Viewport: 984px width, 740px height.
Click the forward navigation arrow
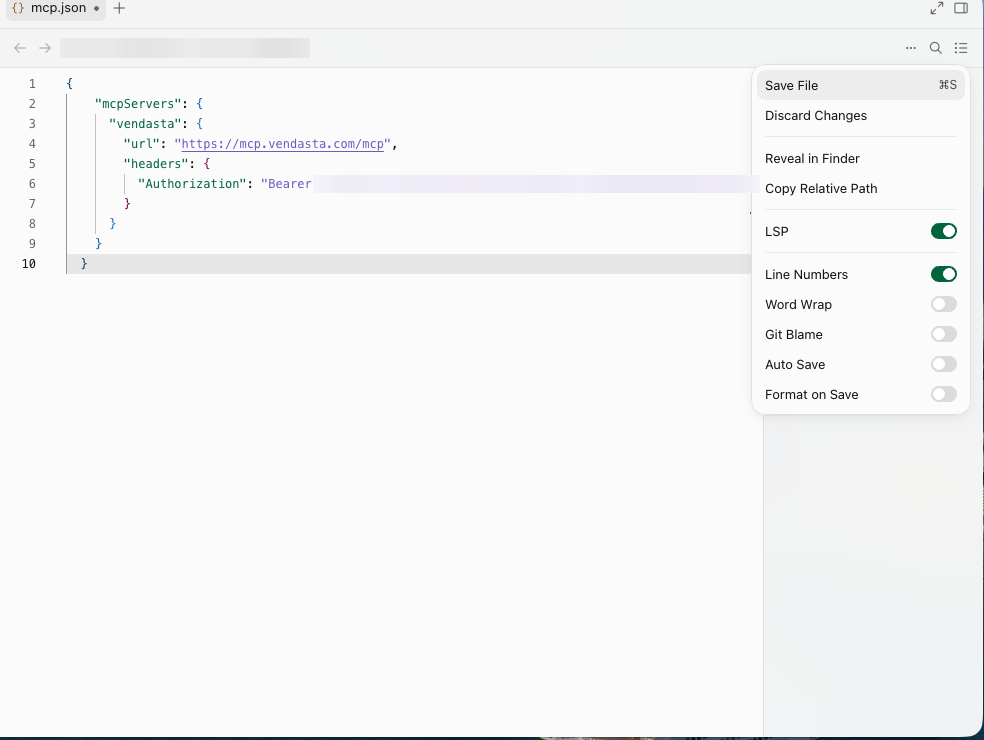tap(45, 48)
